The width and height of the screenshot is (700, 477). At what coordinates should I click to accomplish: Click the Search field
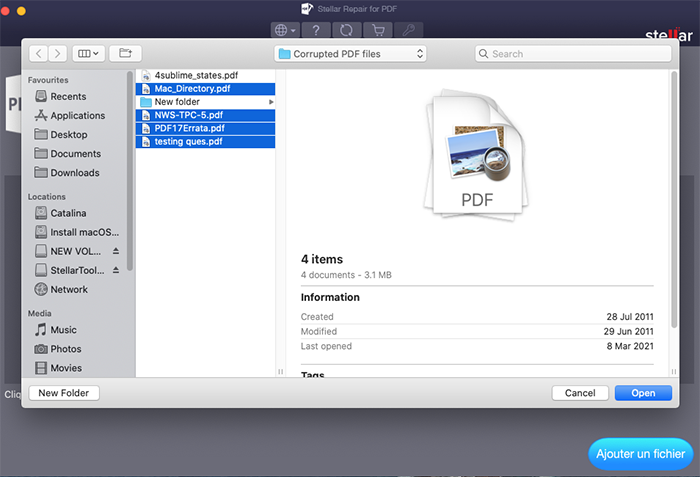click(x=573, y=54)
